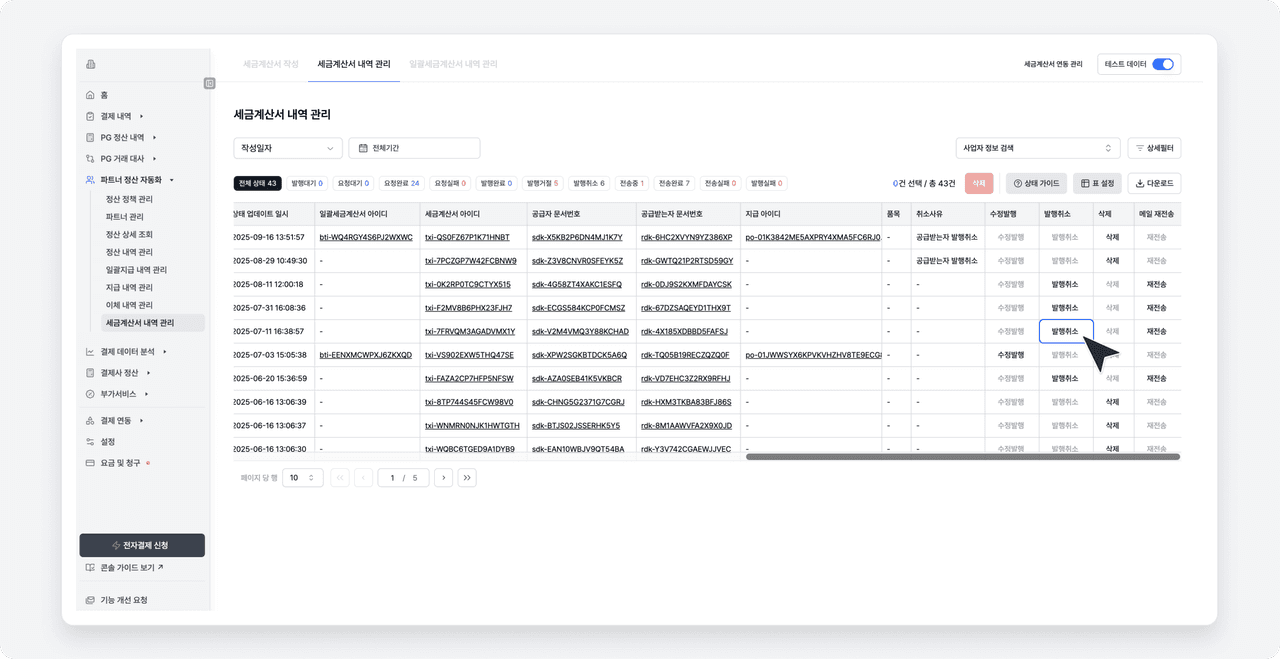This screenshot has height=659, width=1280.
Task: Open the 사업자 정보 검색 dropdown
Action: click(1037, 148)
